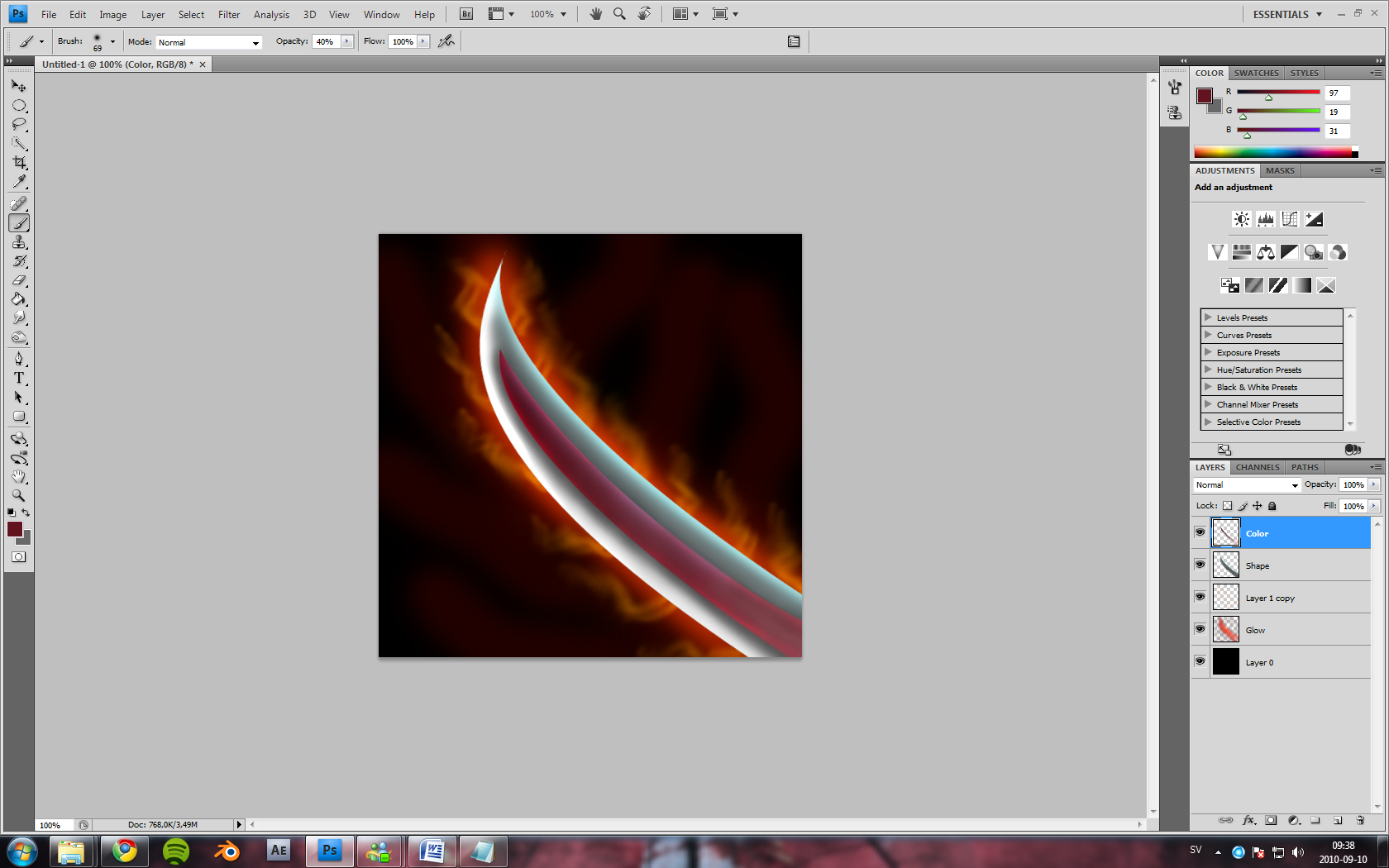Select the Pen tool
The height and width of the screenshot is (868, 1389).
point(18,359)
